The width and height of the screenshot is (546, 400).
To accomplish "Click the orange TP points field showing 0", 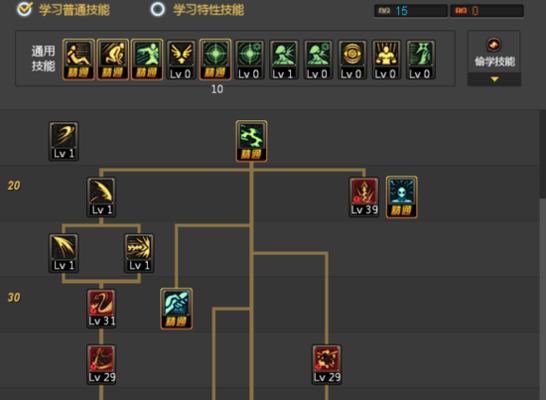I will click(487, 11).
